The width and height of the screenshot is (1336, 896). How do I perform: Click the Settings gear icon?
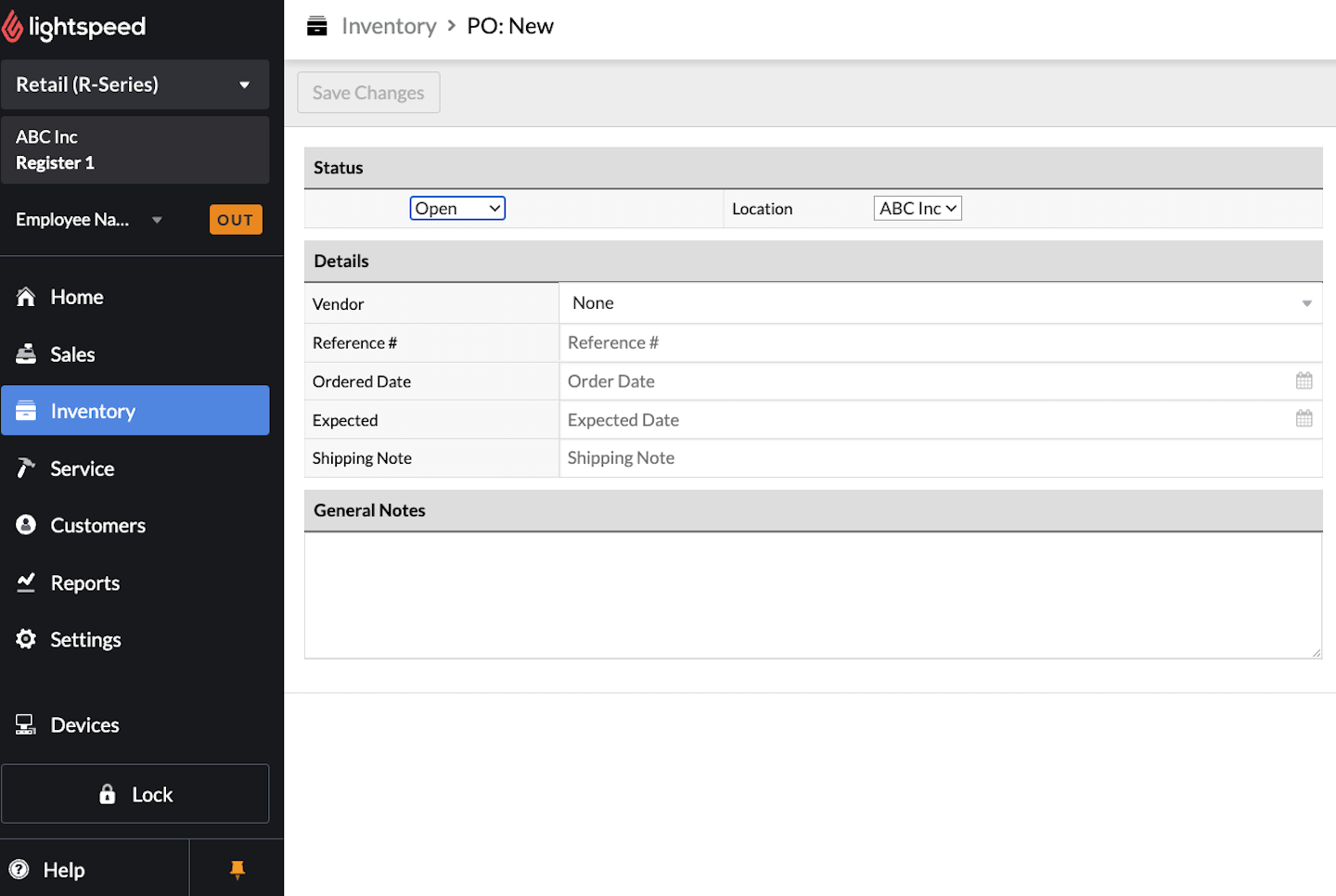tap(26, 639)
